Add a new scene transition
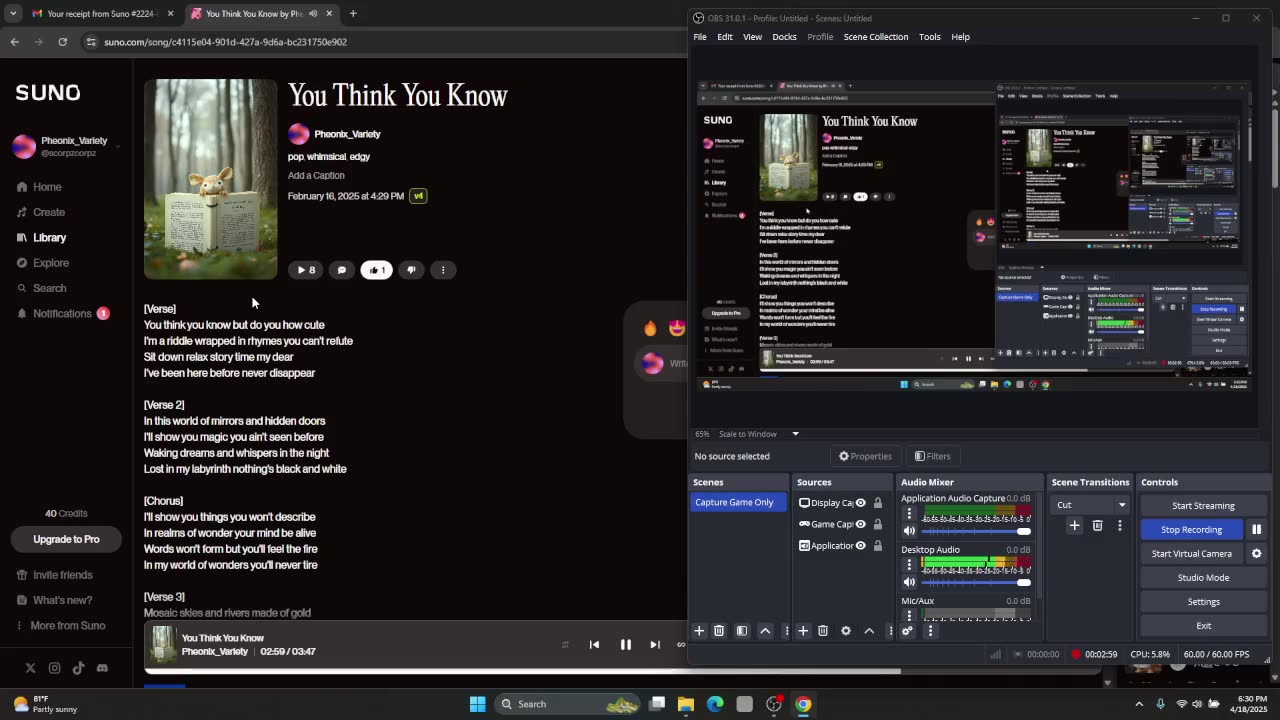The width and height of the screenshot is (1280, 720). [x=1075, y=526]
